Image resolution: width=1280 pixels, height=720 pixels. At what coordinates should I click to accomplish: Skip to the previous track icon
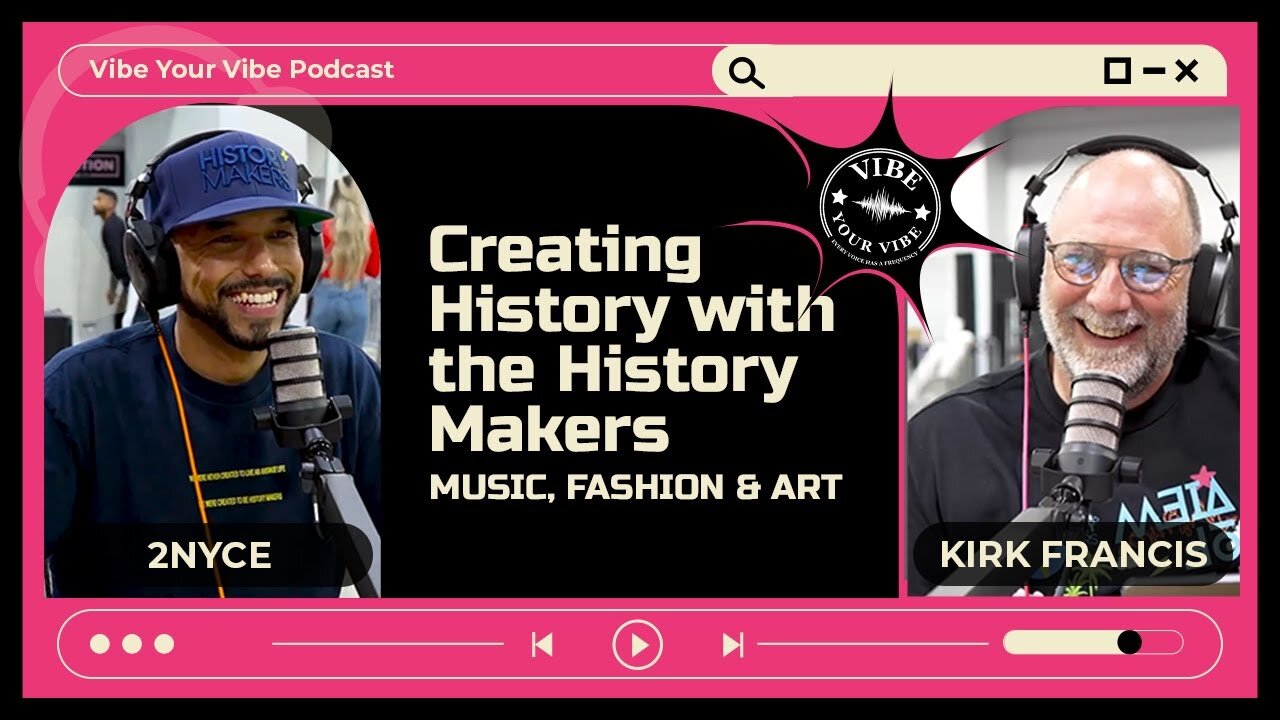[542, 645]
